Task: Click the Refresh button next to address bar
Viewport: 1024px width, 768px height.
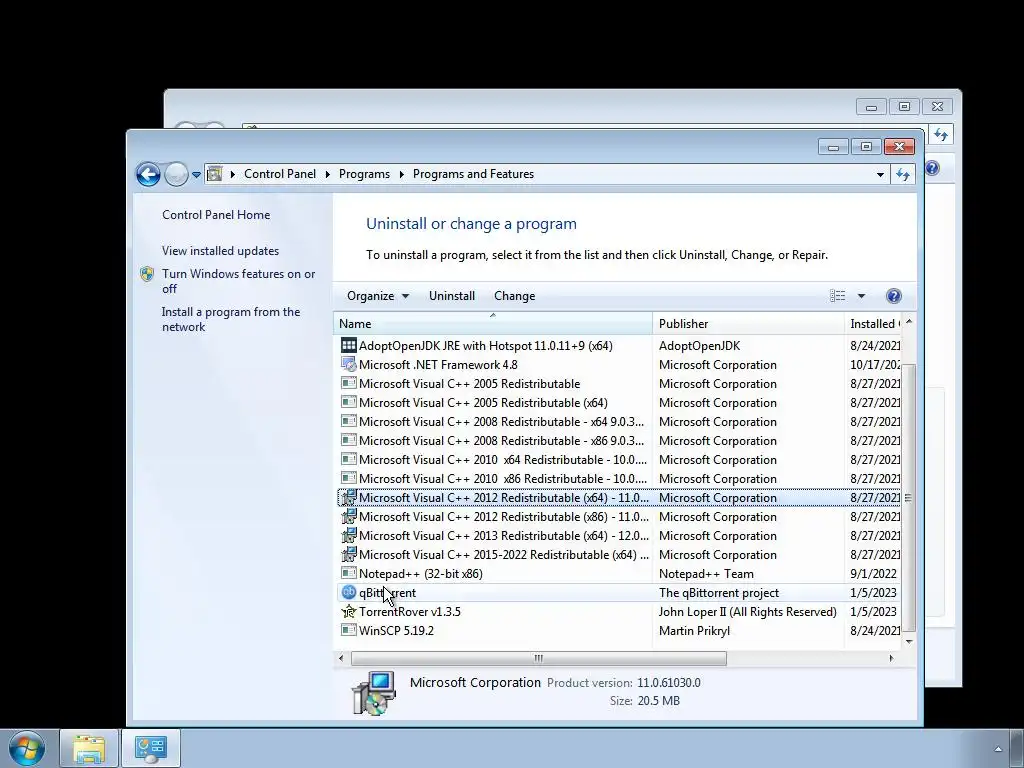Action: 903,174
